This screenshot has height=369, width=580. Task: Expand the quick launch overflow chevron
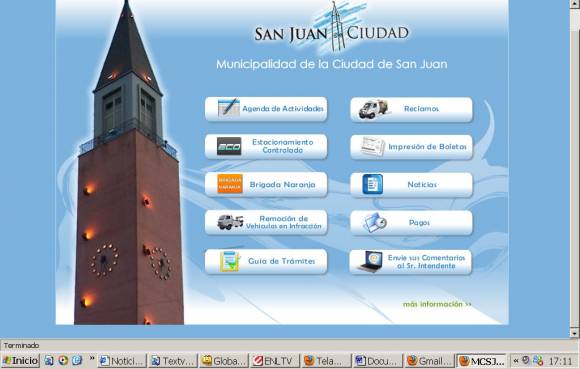pyautogui.click(x=91, y=358)
